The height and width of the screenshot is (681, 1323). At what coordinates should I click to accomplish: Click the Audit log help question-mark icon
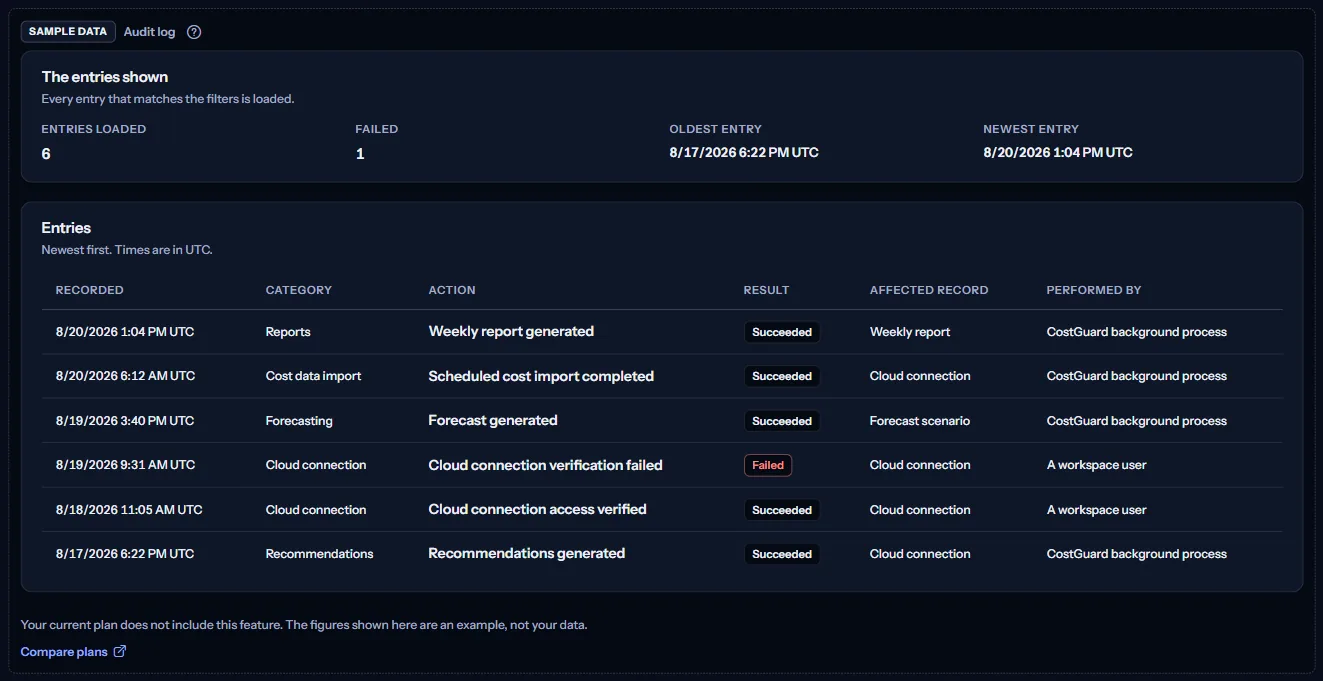click(x=194, y=32)
